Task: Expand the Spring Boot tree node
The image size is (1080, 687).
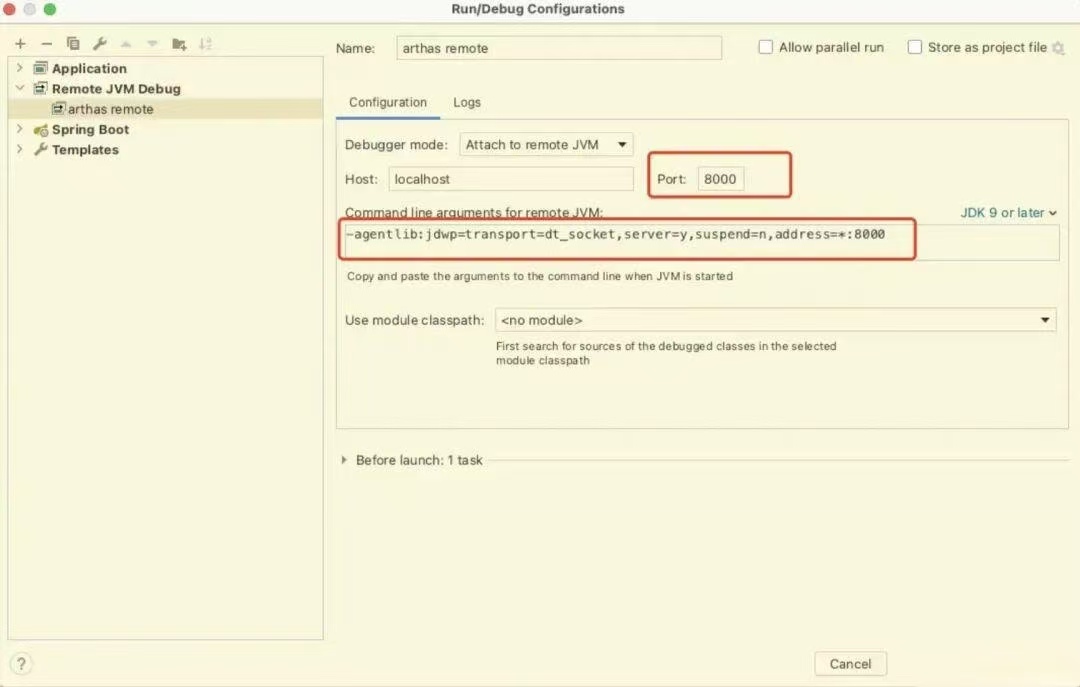Action: tap(20, 129)
